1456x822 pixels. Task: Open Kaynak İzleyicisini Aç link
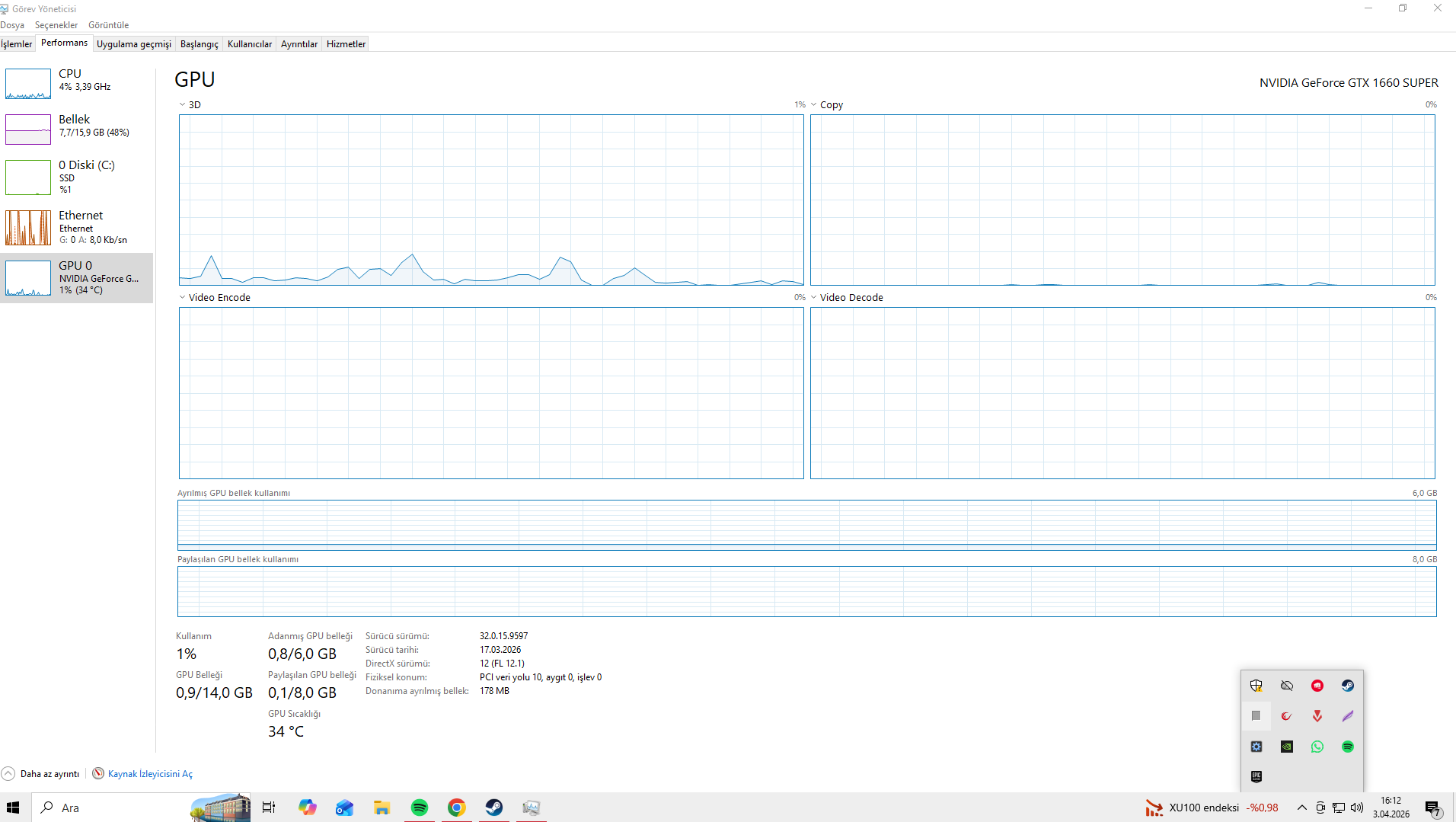pos(150,774)
